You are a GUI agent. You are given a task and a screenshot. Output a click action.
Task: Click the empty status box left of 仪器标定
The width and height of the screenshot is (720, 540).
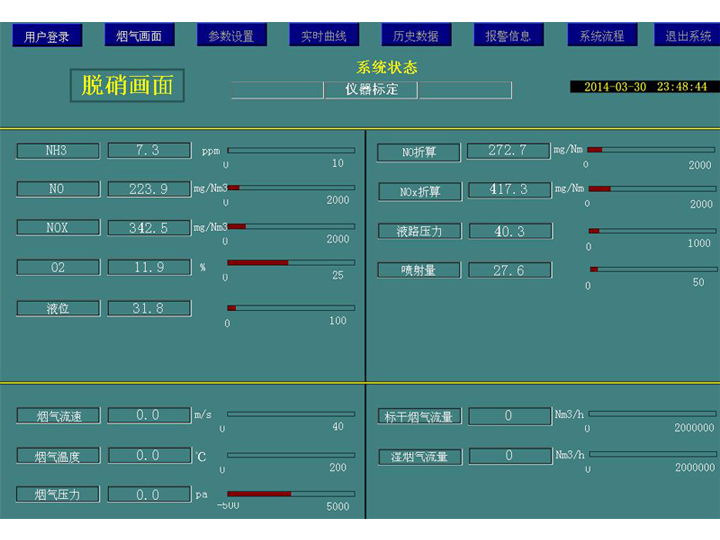(x=277, y=90)
